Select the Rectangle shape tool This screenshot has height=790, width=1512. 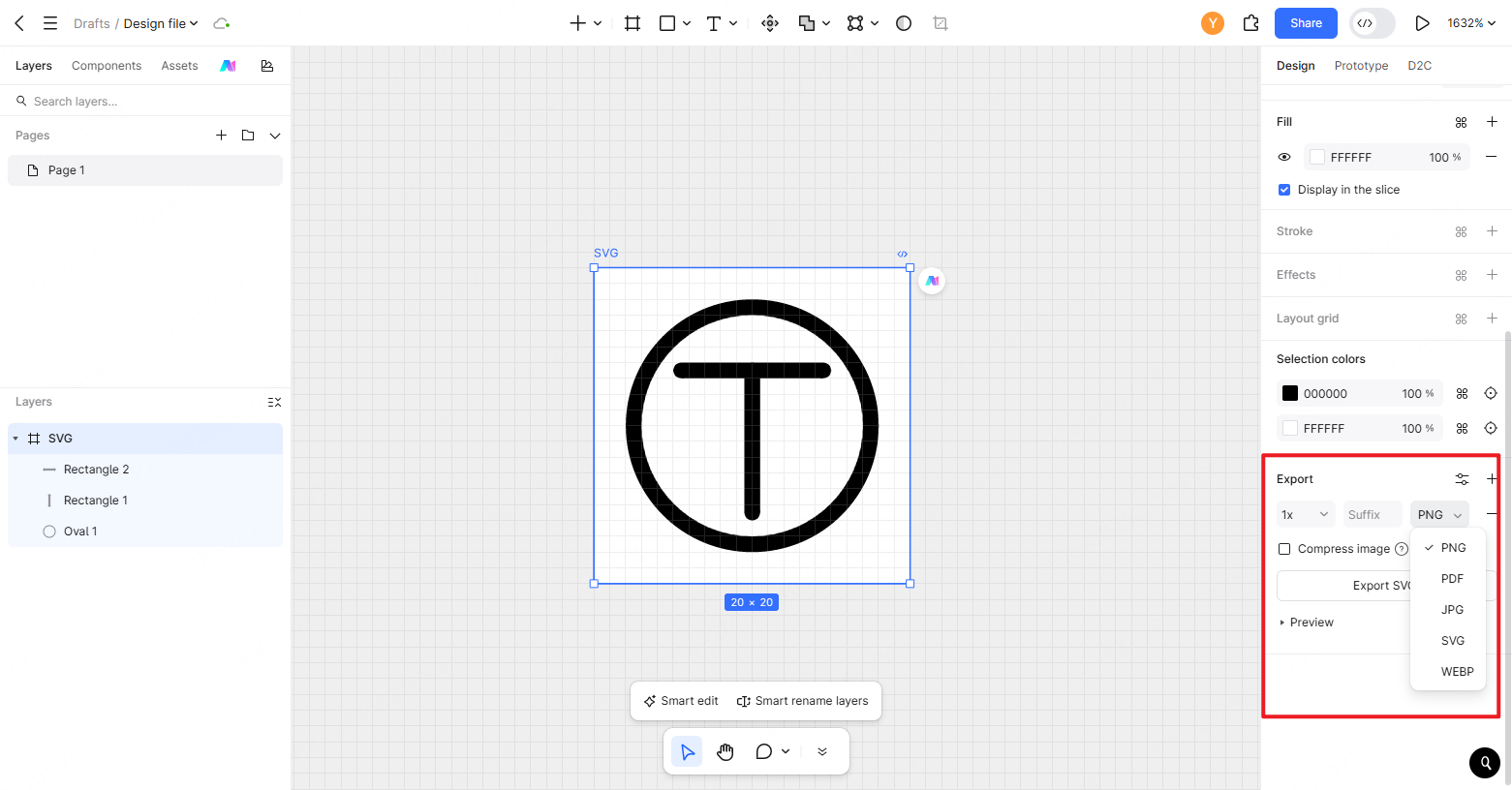[x=667, y=23]
